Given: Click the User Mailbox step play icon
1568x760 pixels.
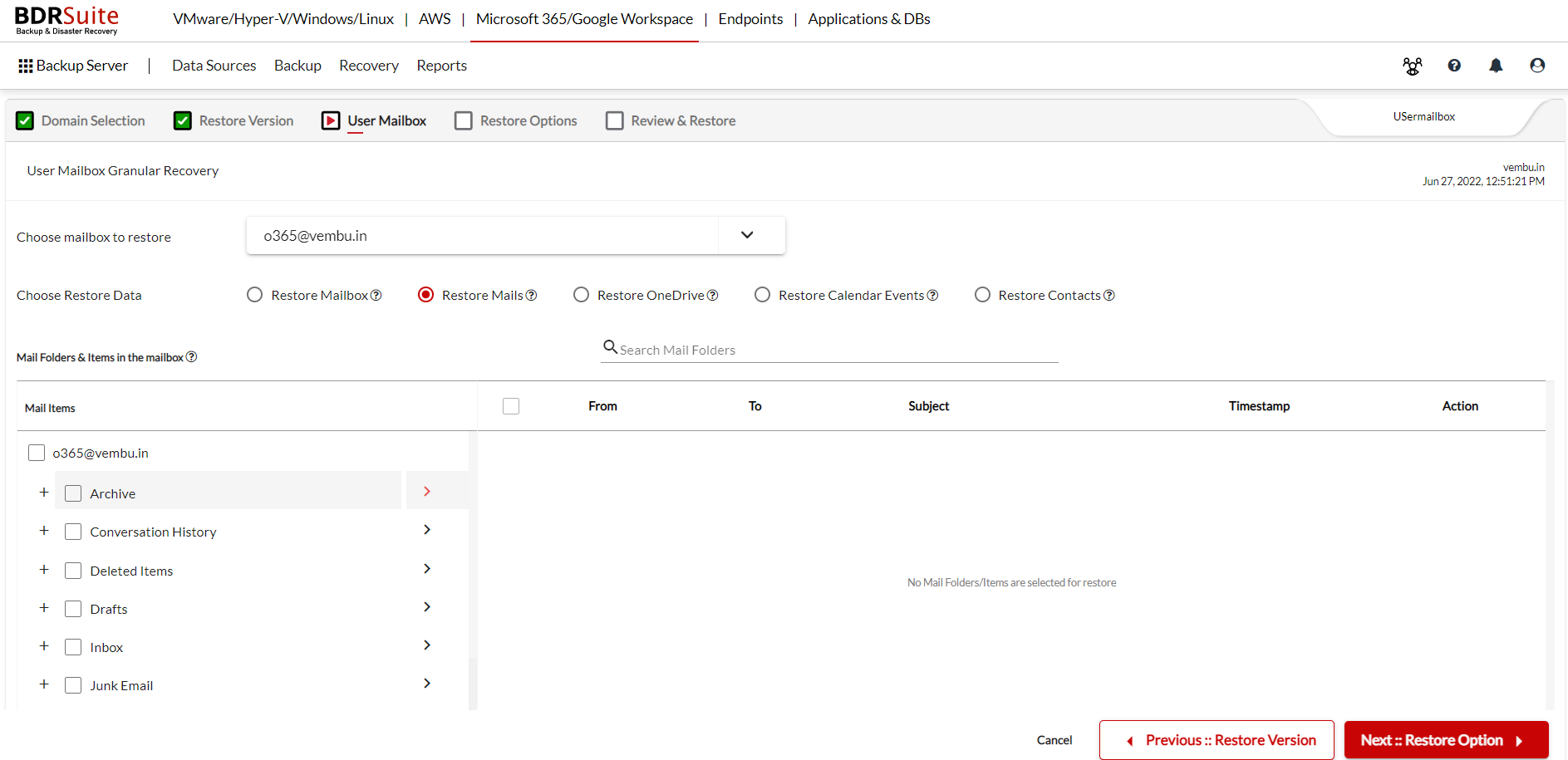Looking at the screenshot, I should [x=331, y=120].
